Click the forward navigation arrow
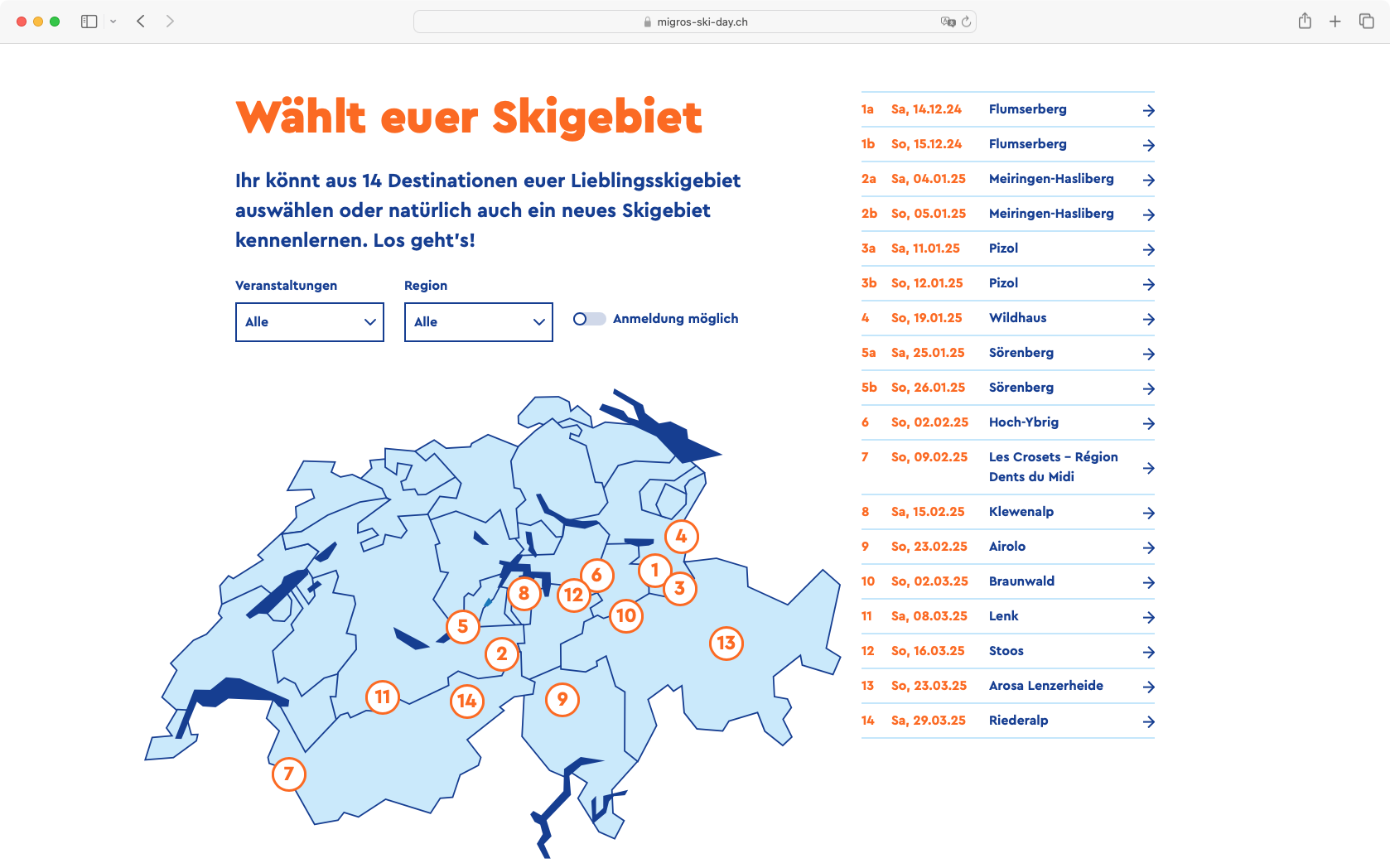1390x868 pixels. tap(170, 22)
